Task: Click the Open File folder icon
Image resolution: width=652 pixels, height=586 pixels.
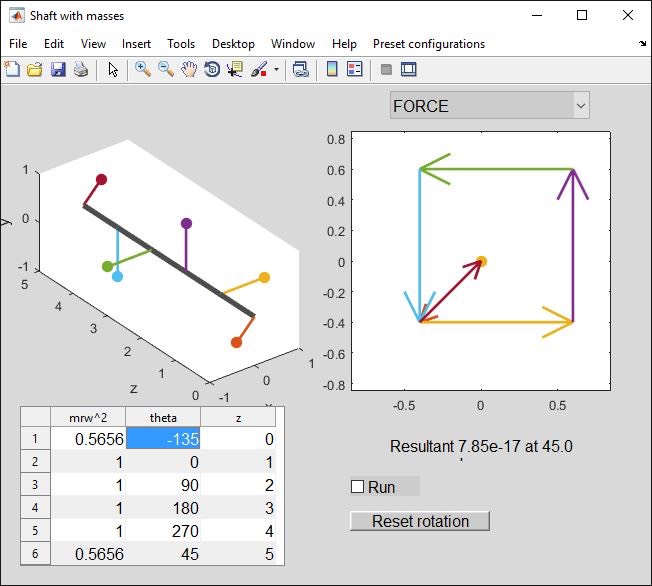Action: tap(34, 69)
